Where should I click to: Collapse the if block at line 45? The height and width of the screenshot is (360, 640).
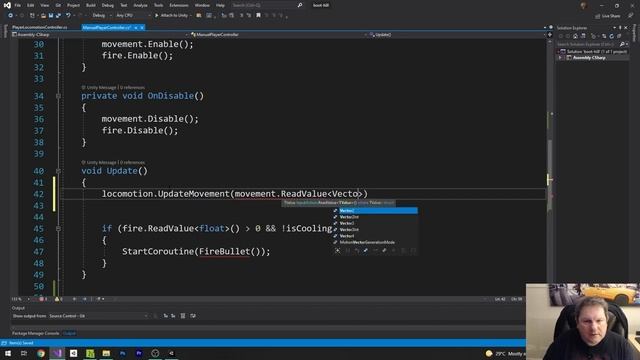[58, 229]
